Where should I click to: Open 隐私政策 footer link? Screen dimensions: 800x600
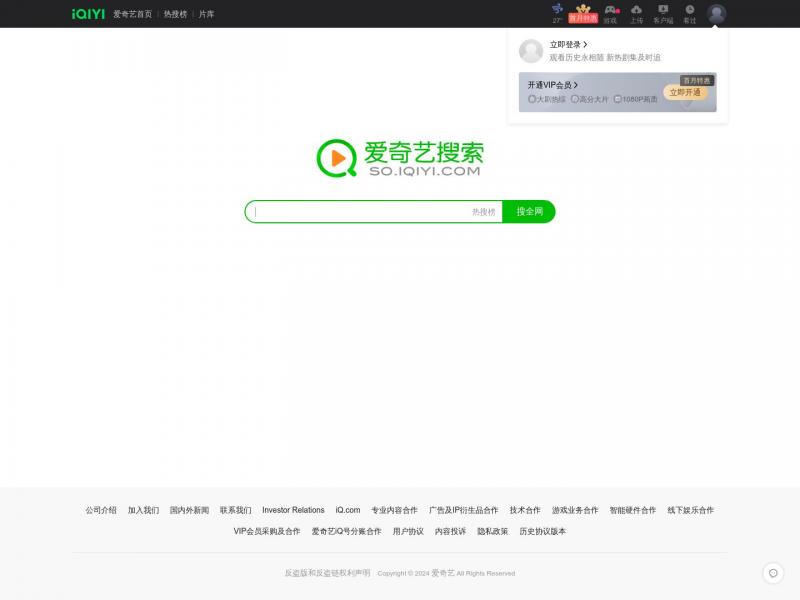493,532
